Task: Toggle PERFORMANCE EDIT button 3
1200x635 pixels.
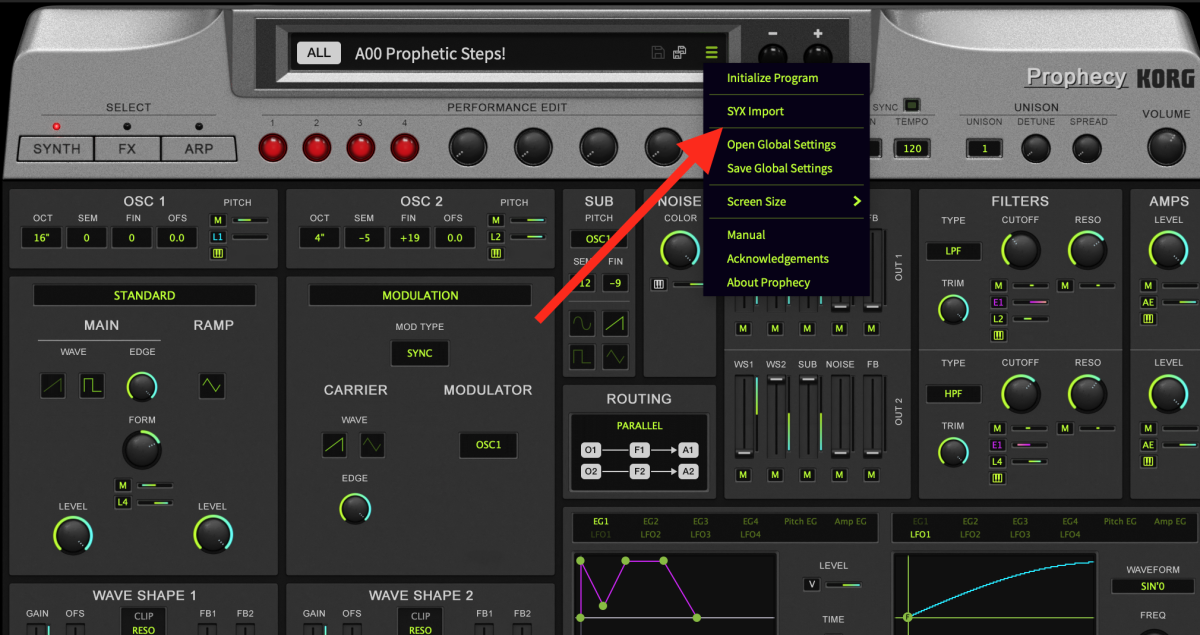Action: (360, 148)
